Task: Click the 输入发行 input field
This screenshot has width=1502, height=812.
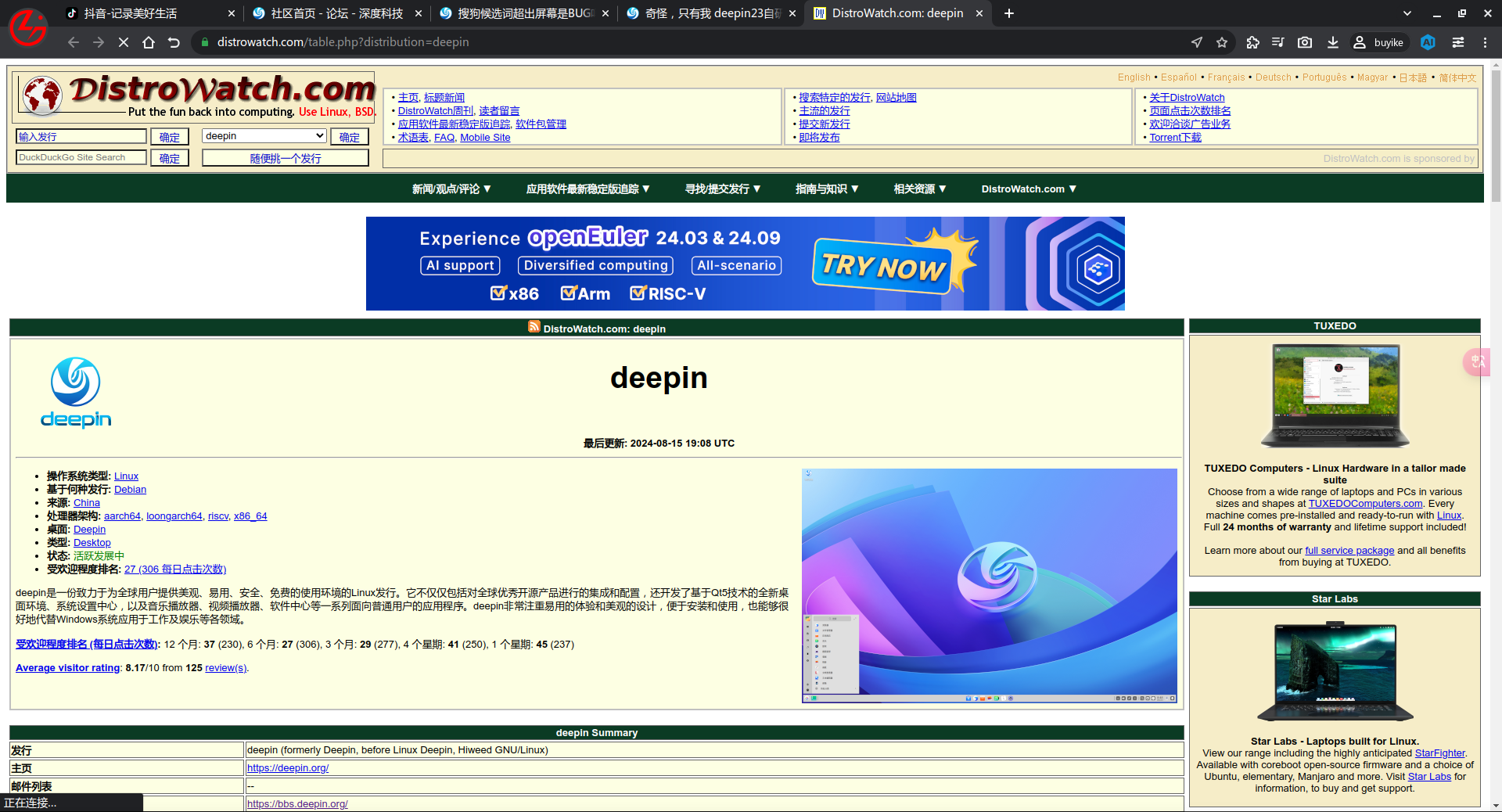Action: coord(81,136)
